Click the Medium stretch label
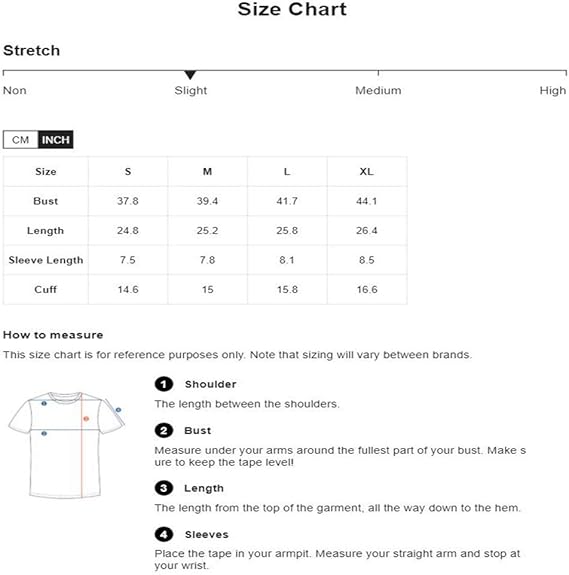This screenshot has height=575, width=569. (x=378, y=91)
